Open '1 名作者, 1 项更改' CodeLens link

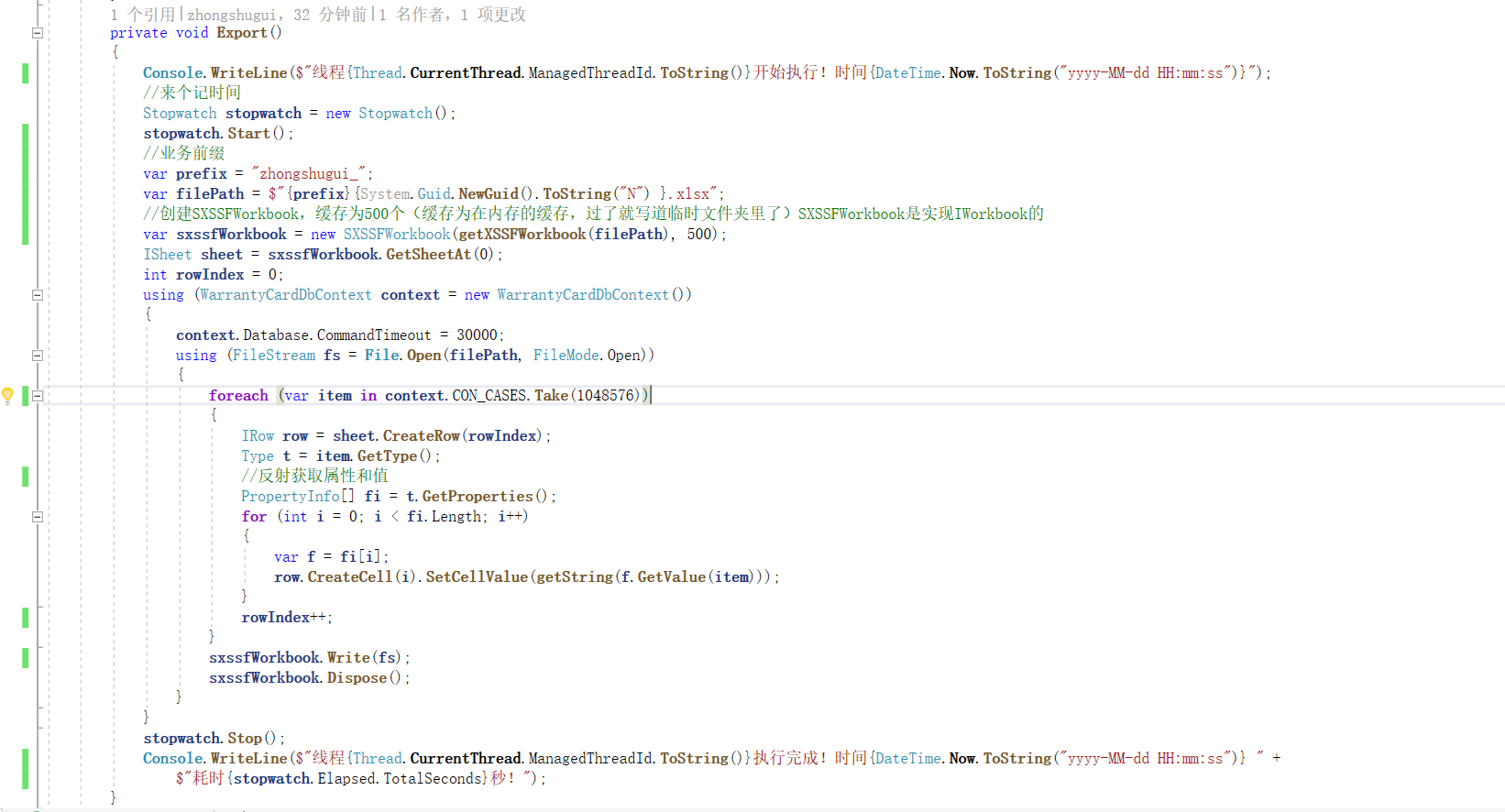[x=453, y=15]
